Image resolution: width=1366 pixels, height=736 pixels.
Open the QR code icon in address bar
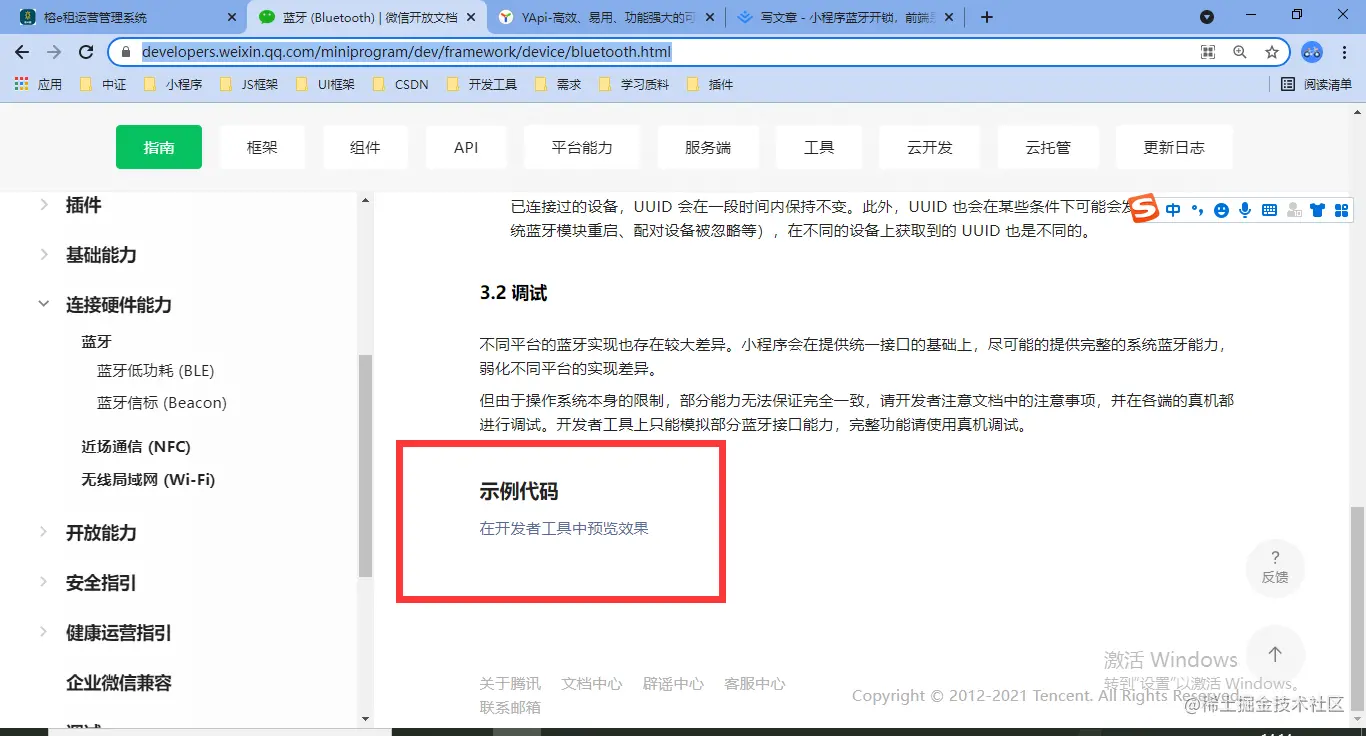pyautogui.click(x=1208, y=52)
